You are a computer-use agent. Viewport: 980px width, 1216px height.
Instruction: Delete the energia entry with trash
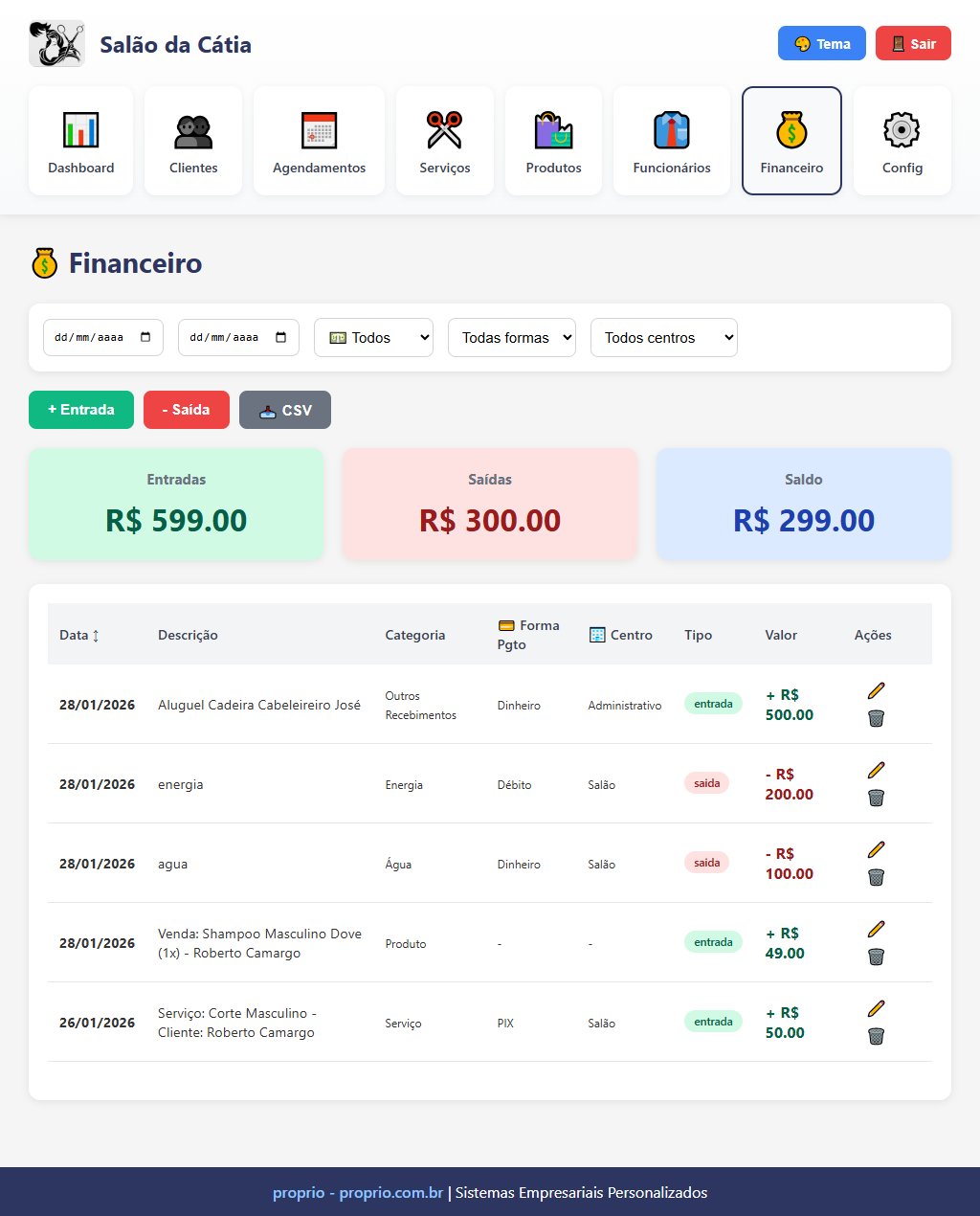[876, 798]
